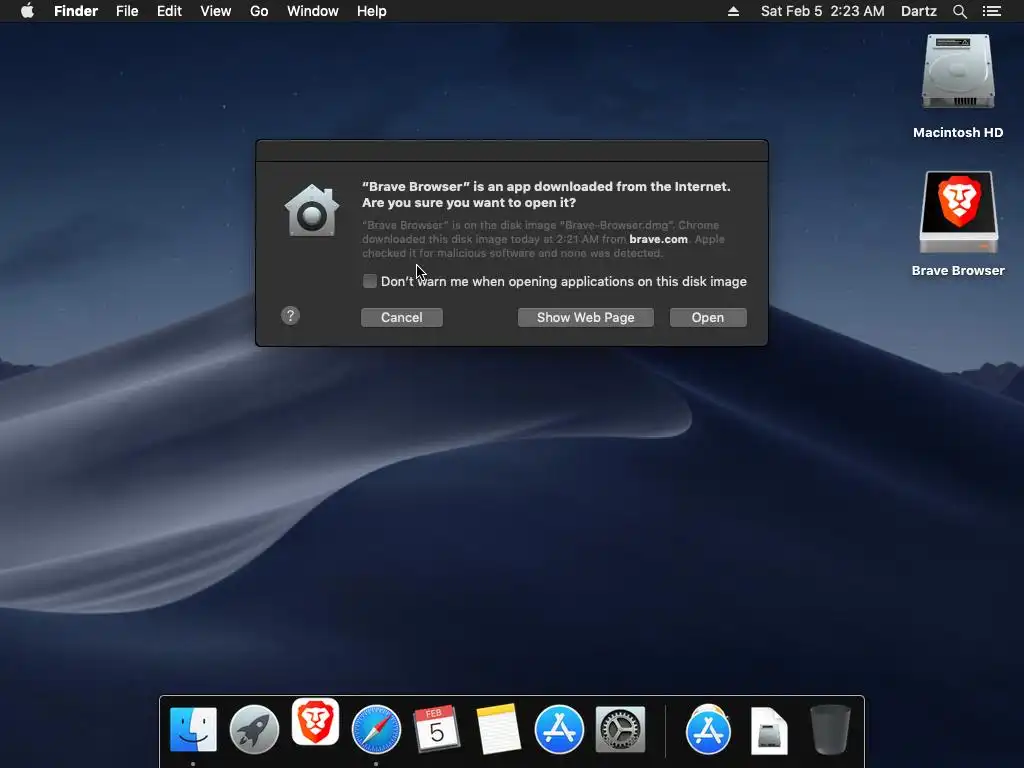The height and width of the screenshot is (768, 1024).
Task: Click the brave.com source text
Action: point(658,239)
